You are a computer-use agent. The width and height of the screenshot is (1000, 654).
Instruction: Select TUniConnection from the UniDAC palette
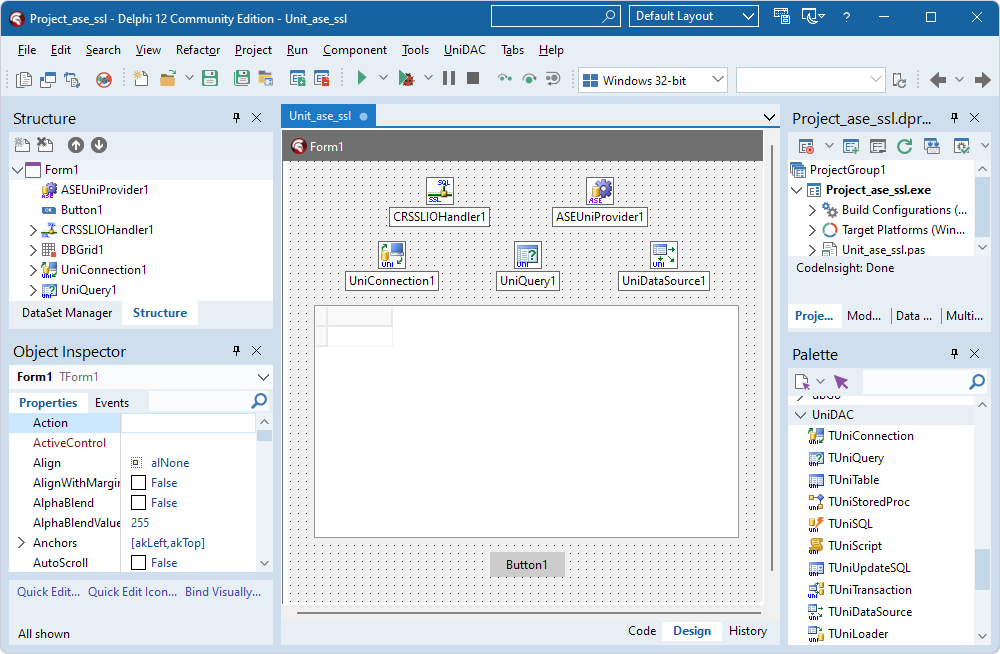pyautogui.click(x=865, y=435)
